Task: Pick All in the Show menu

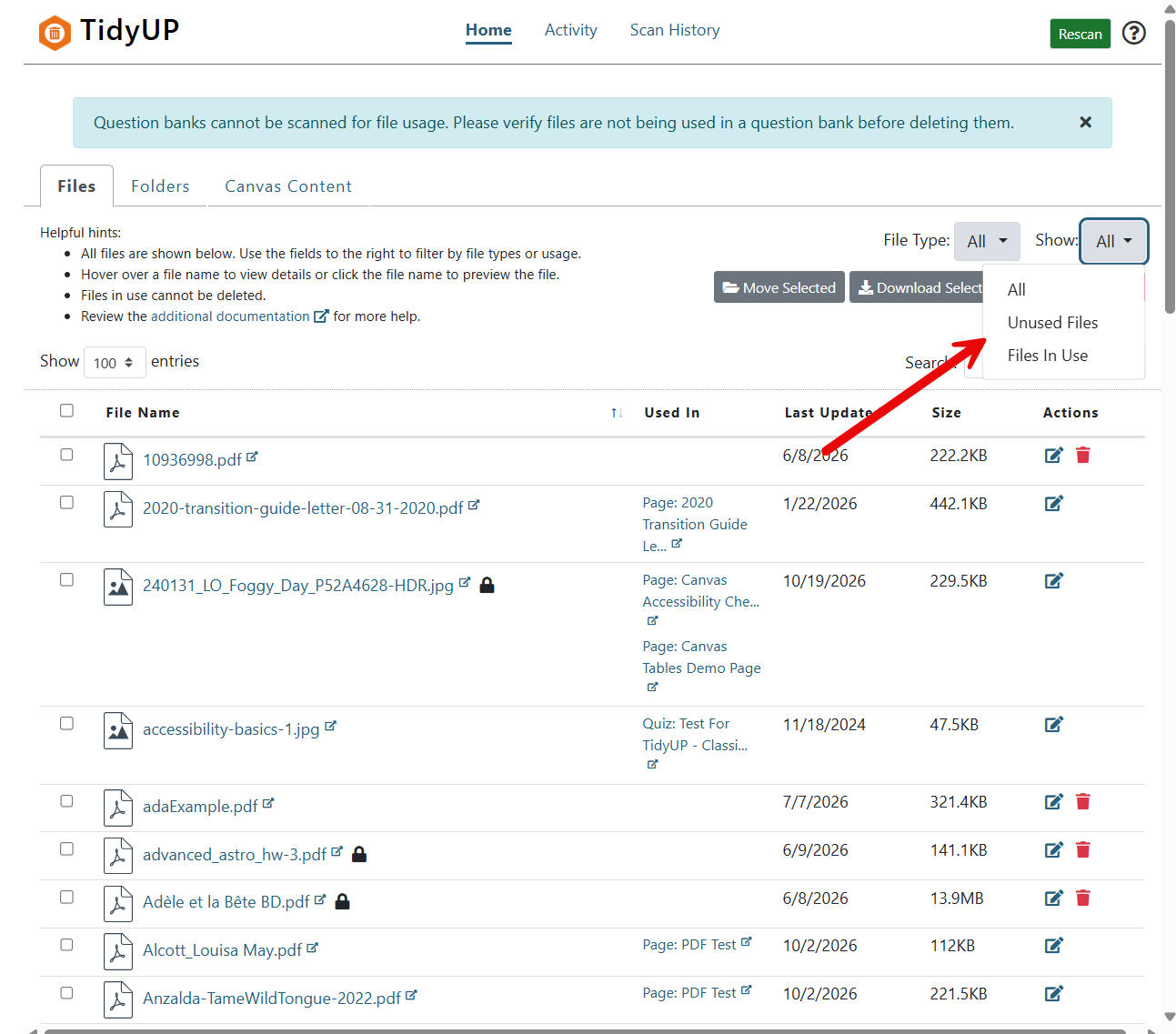Action: (x=1016, y=290)
